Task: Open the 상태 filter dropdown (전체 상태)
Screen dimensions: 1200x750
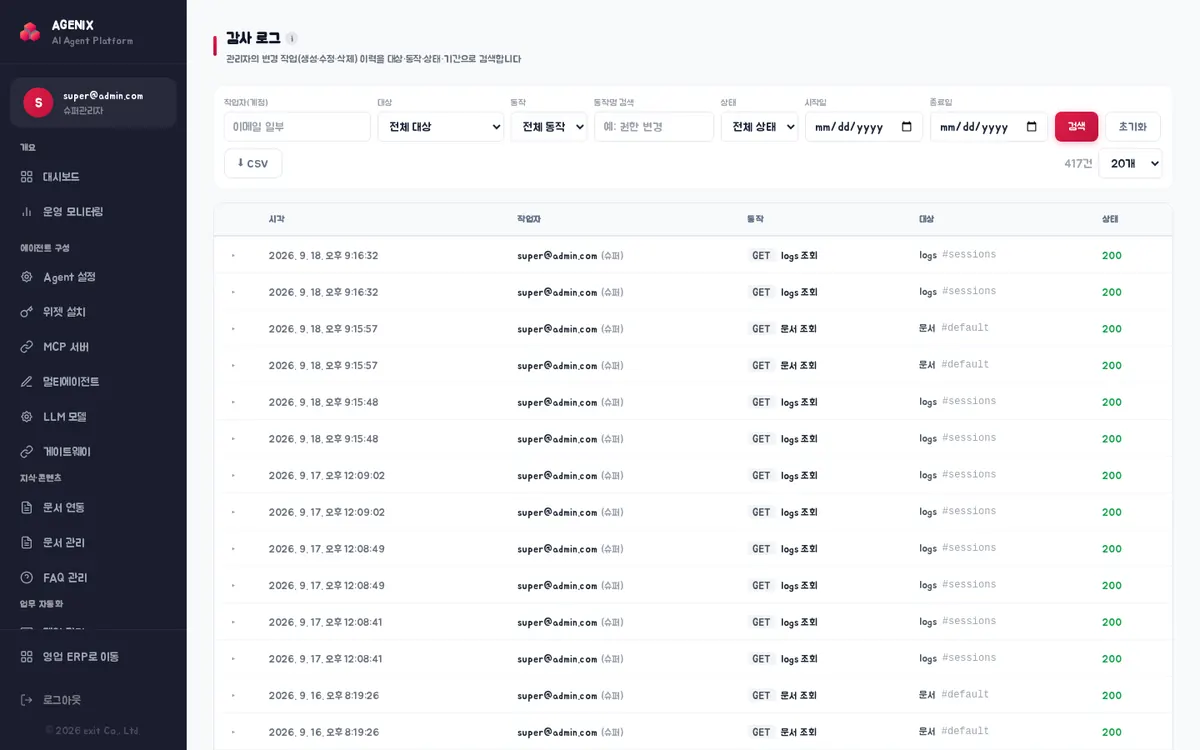Action: click(x=760, y=127)
